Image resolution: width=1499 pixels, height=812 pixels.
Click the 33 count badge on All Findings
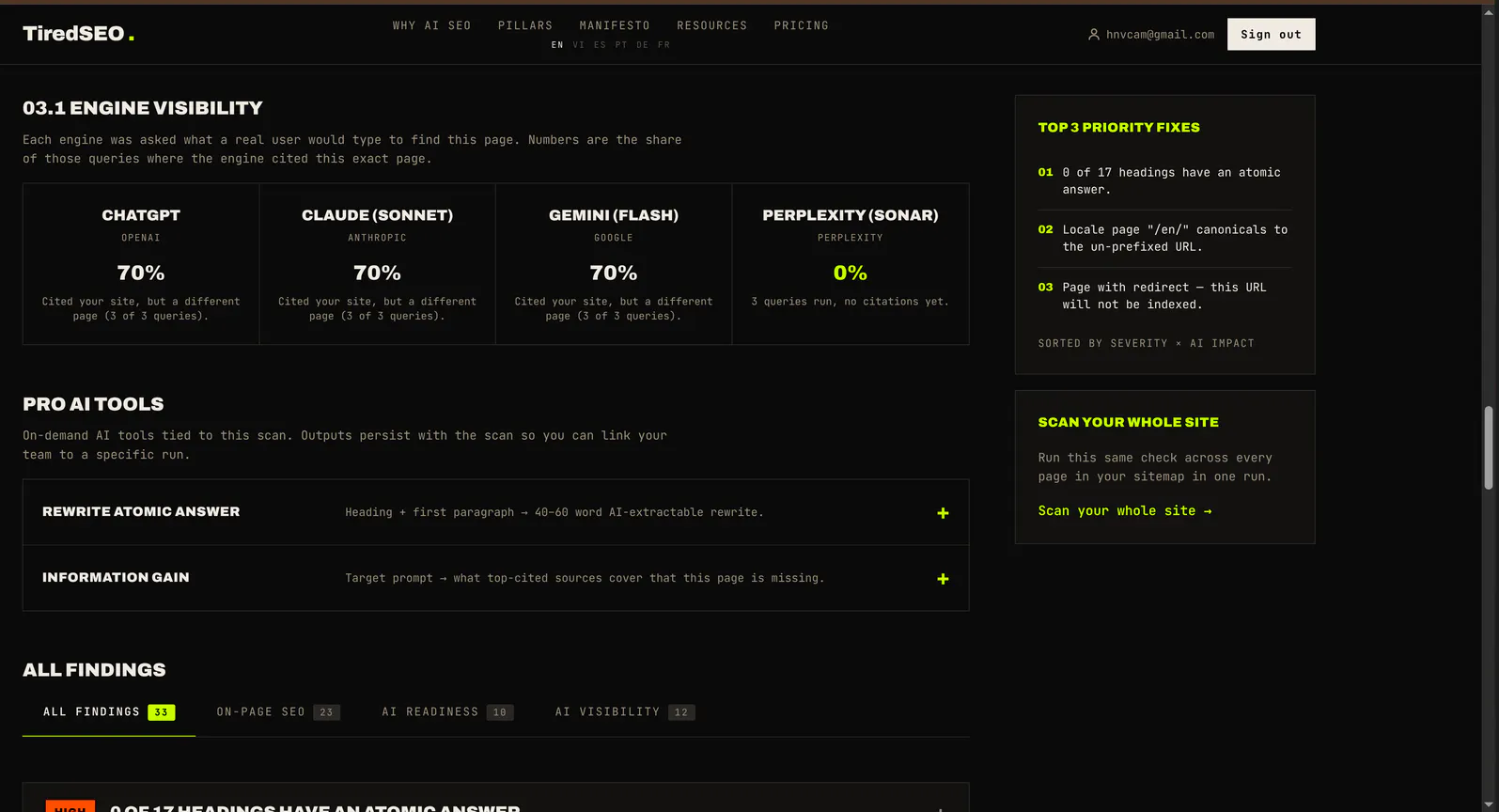162,712
